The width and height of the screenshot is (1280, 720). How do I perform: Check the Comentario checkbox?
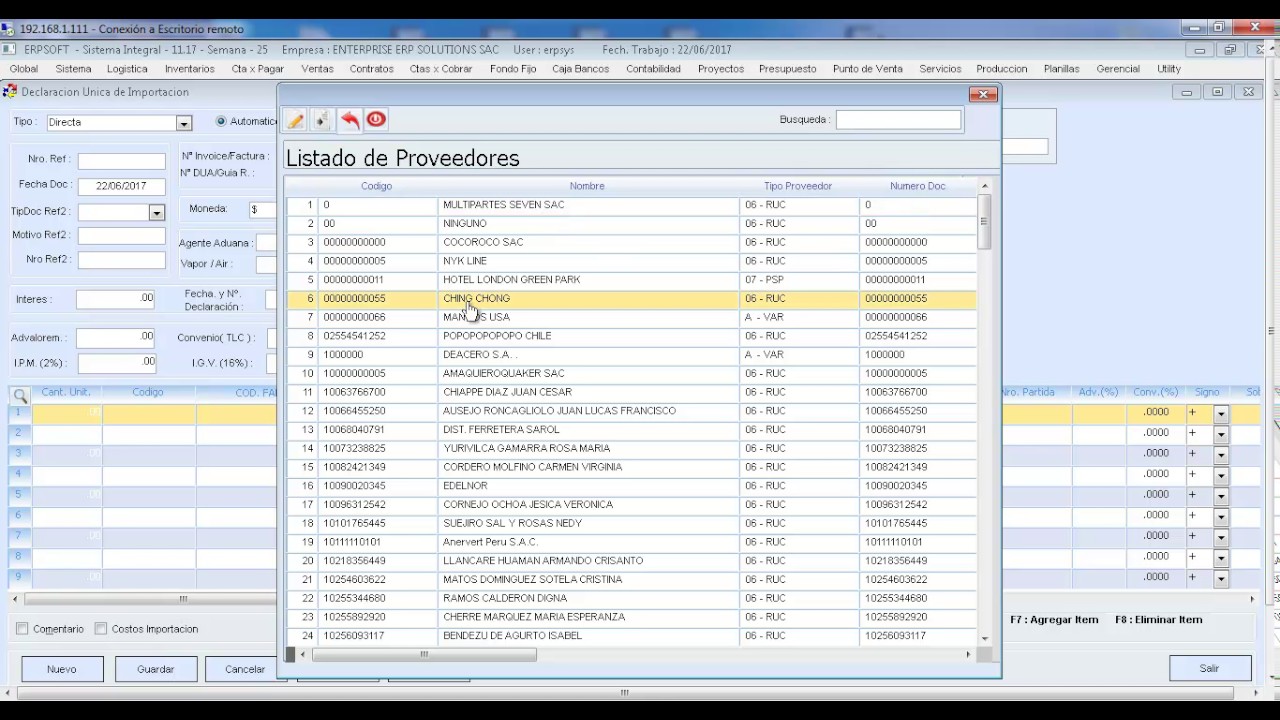tap(22, 629)
